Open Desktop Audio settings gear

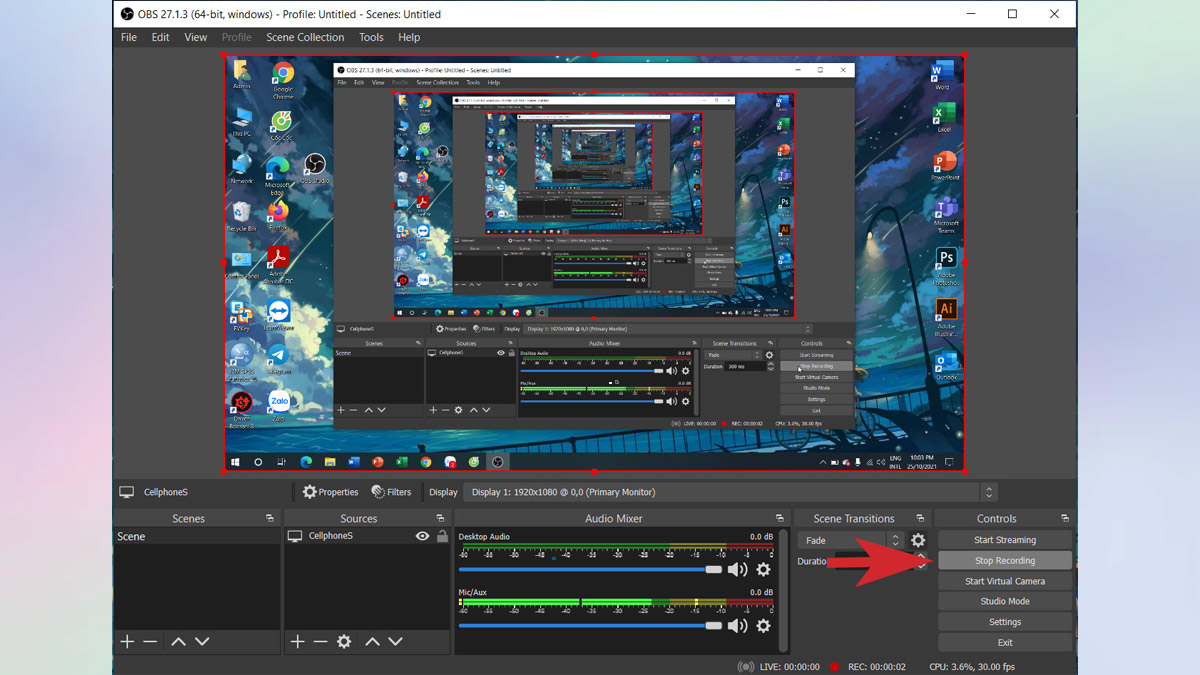pos(764,569)
